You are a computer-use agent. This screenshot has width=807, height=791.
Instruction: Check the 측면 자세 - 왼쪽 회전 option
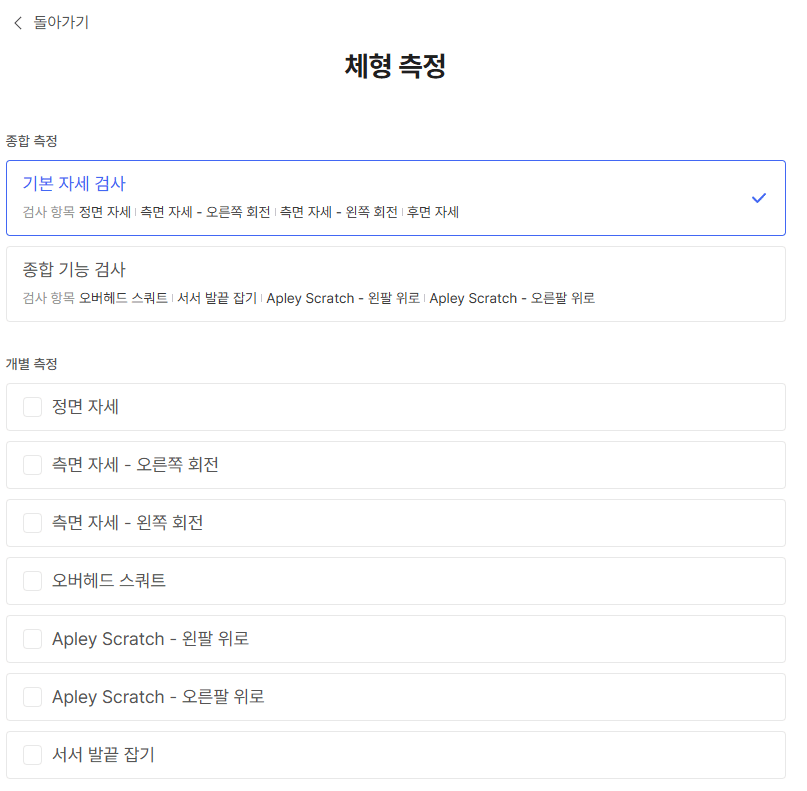tap(31, 523)
